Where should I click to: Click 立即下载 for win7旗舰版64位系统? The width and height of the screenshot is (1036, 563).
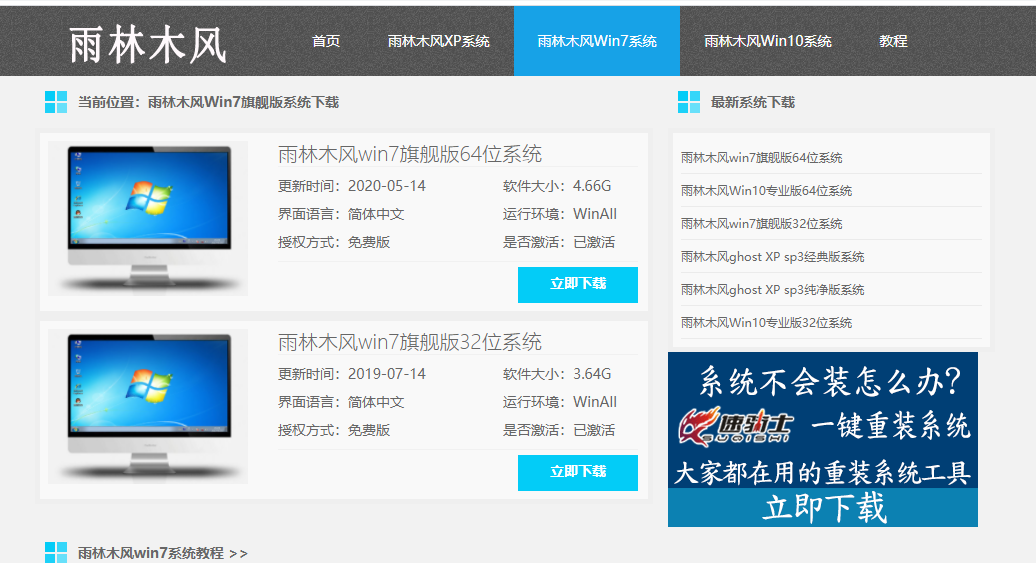click(577, 284)
